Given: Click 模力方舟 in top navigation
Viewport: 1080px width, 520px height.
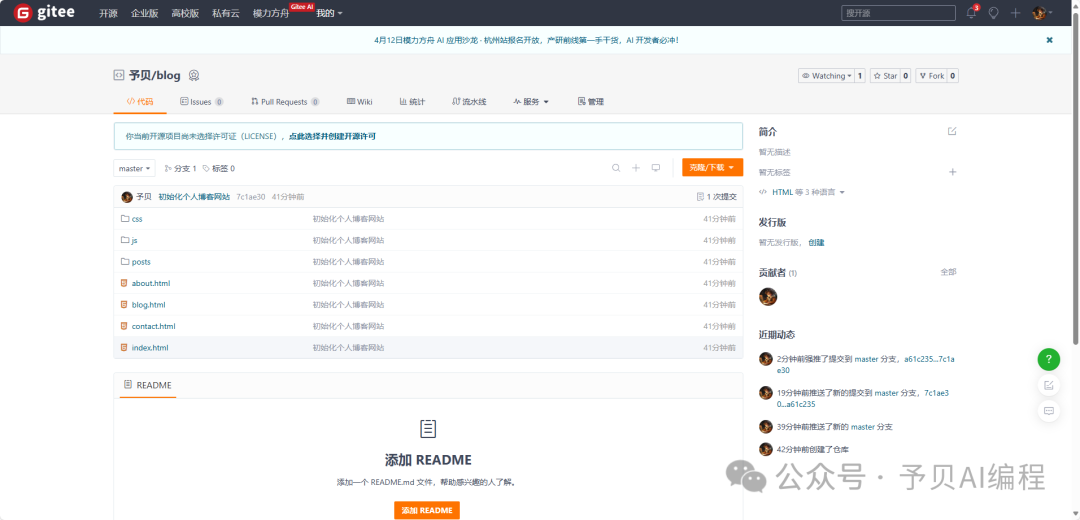Looking at the screenshot, I should pos(271,13).
